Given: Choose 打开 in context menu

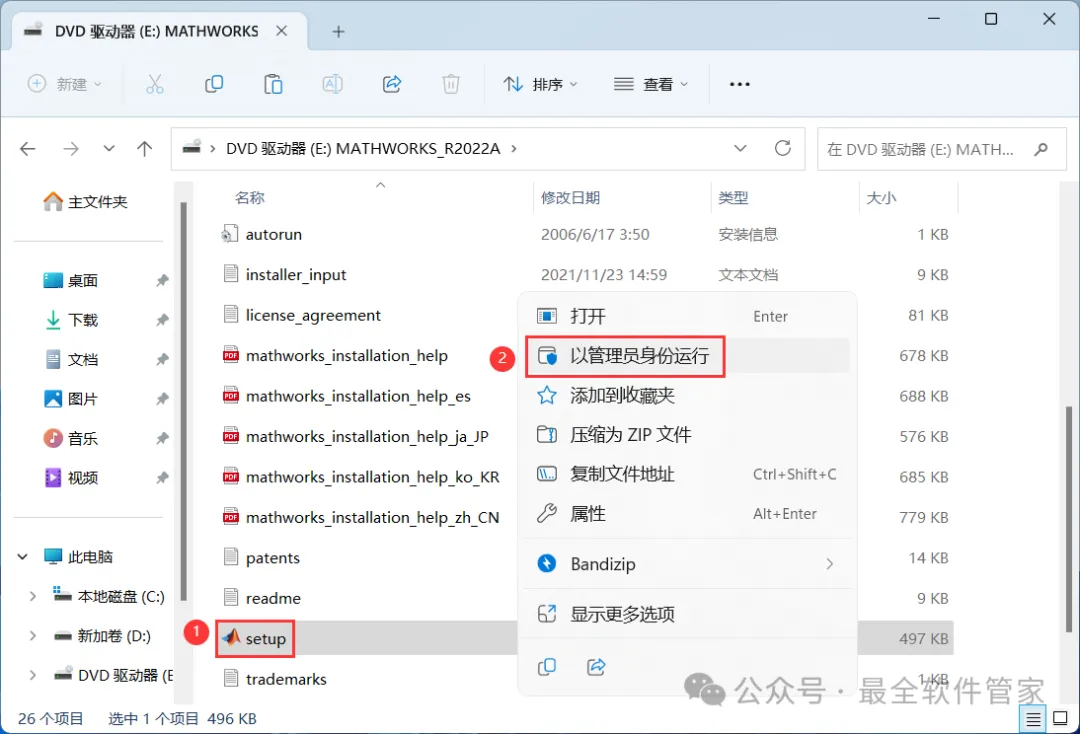Looking at the screenshot, I should 687,317.
